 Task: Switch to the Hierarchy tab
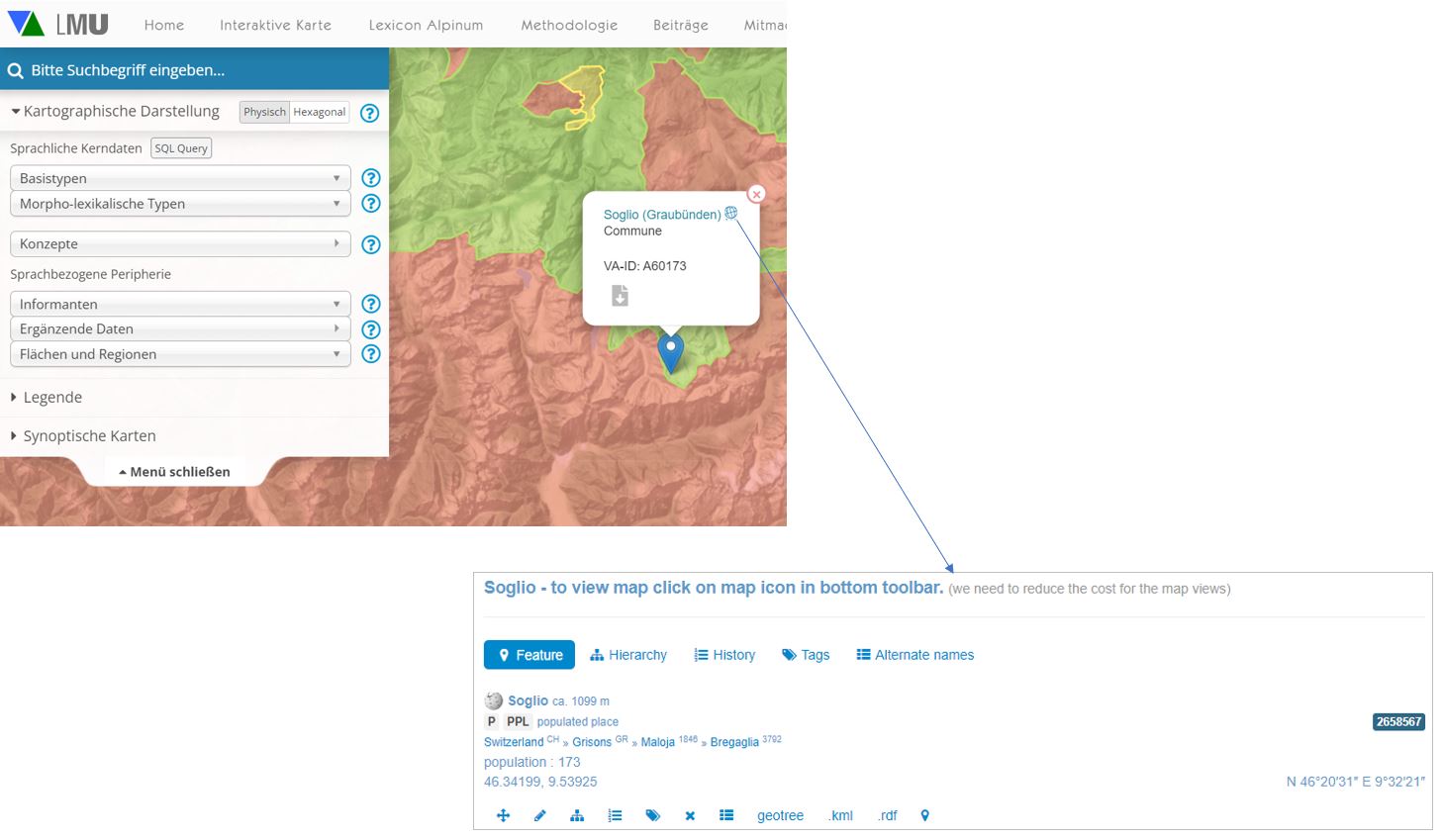(628, 655)
